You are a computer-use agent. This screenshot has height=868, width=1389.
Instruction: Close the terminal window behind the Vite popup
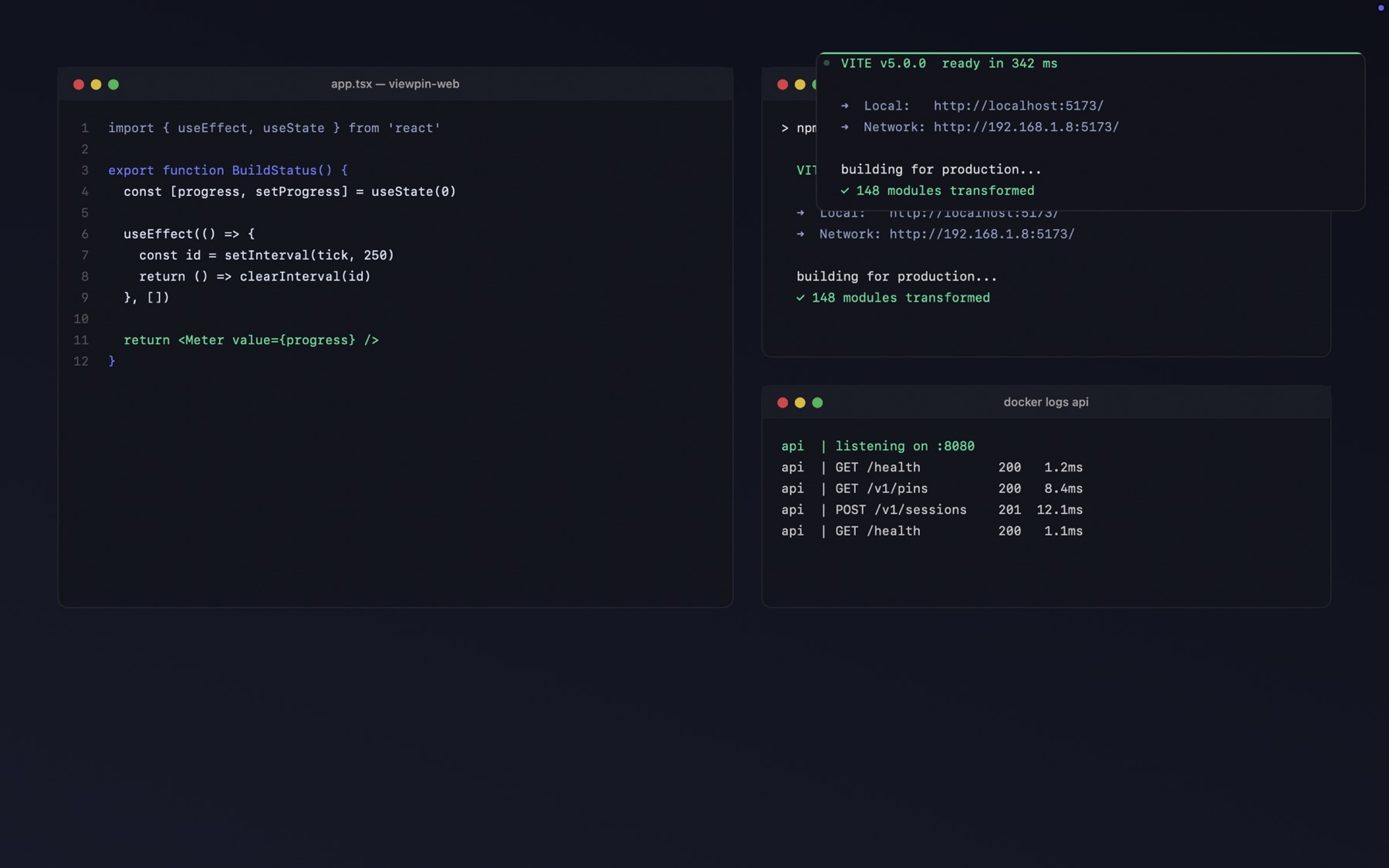(x=782, y=84)
